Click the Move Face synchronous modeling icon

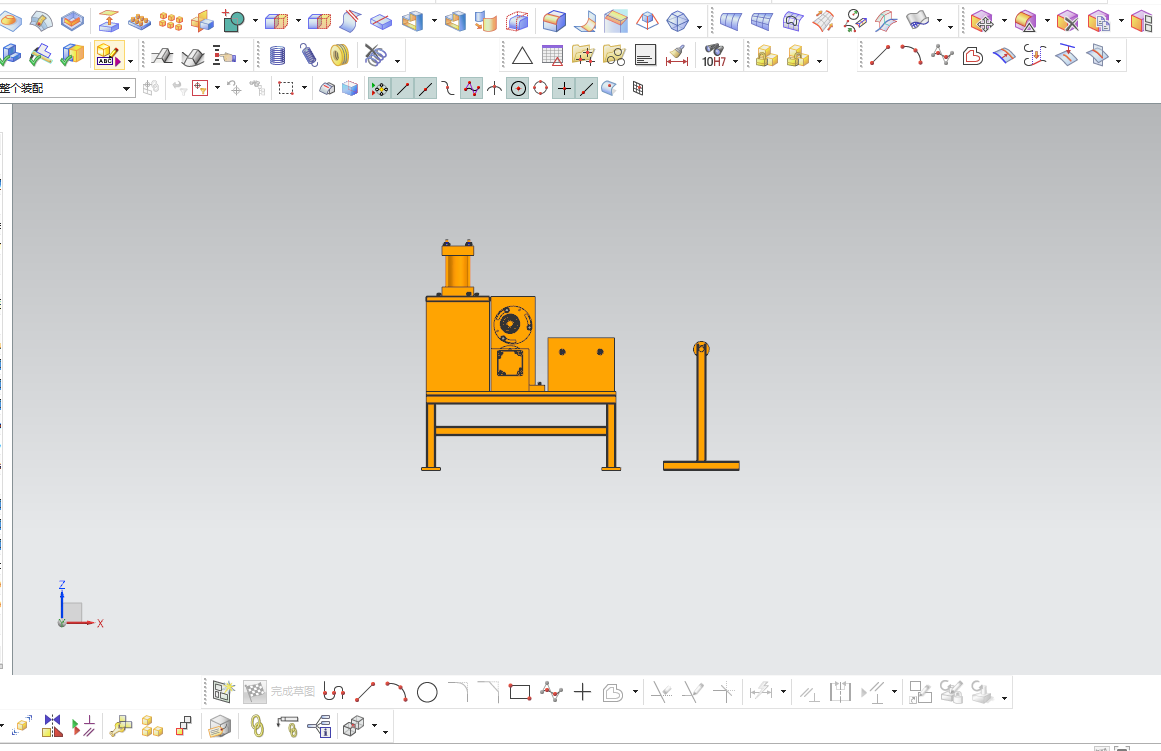983,21
